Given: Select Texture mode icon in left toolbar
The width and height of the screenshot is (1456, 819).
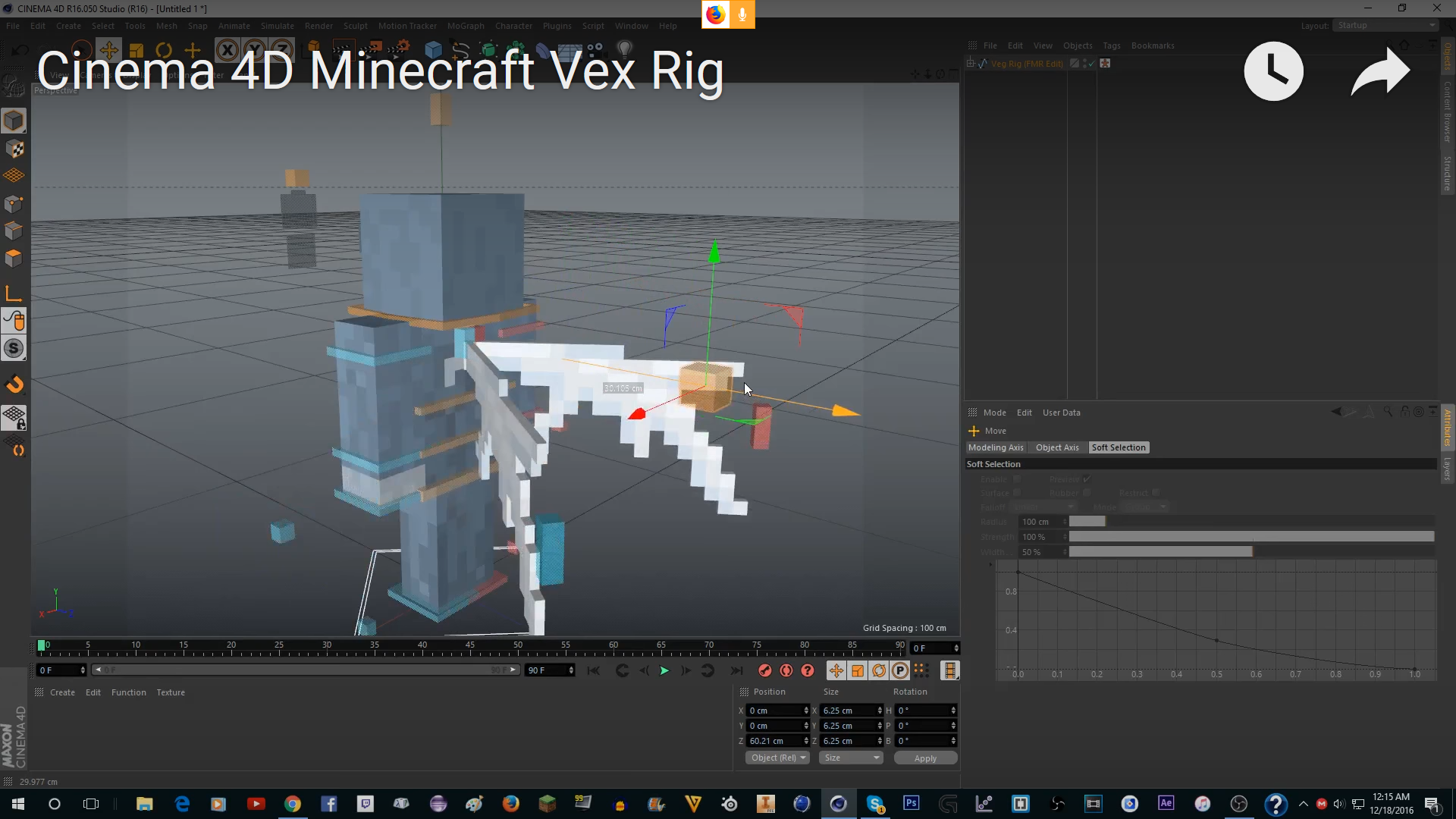Looking at the screenshot, I should point(14,149).
